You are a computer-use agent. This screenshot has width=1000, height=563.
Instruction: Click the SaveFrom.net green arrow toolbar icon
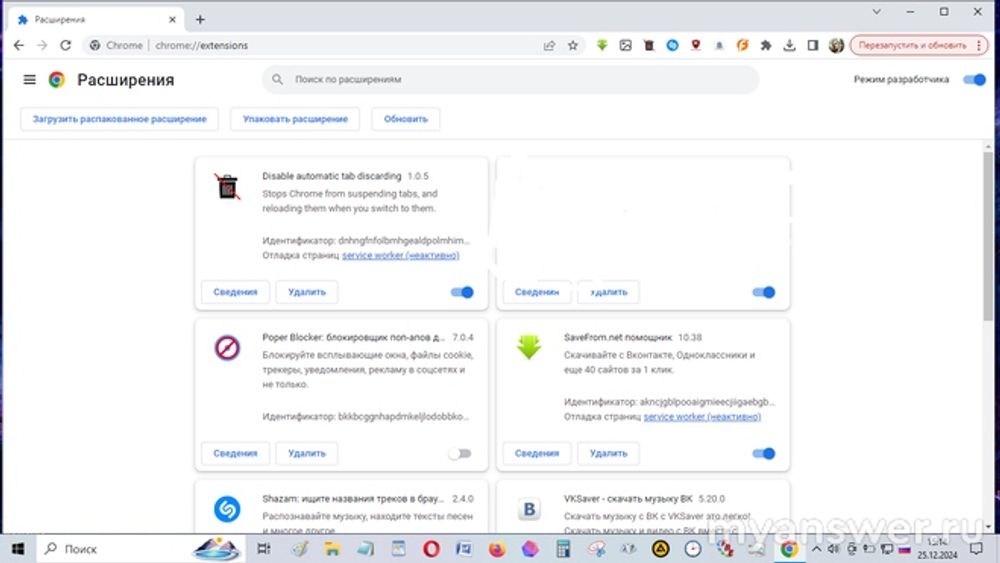coord(602,45)
